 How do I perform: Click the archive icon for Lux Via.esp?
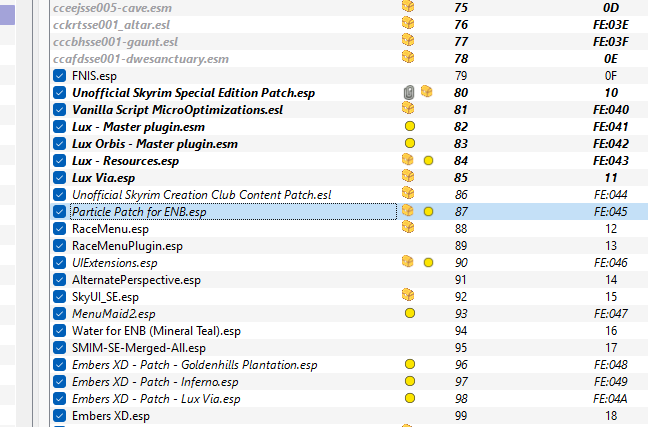coord(408,176)
